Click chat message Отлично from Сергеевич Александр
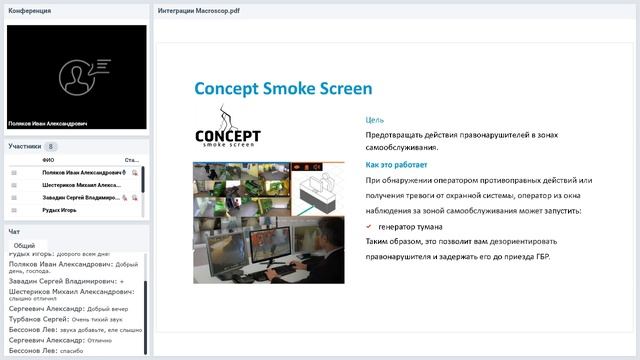 [x=60, y=340]
